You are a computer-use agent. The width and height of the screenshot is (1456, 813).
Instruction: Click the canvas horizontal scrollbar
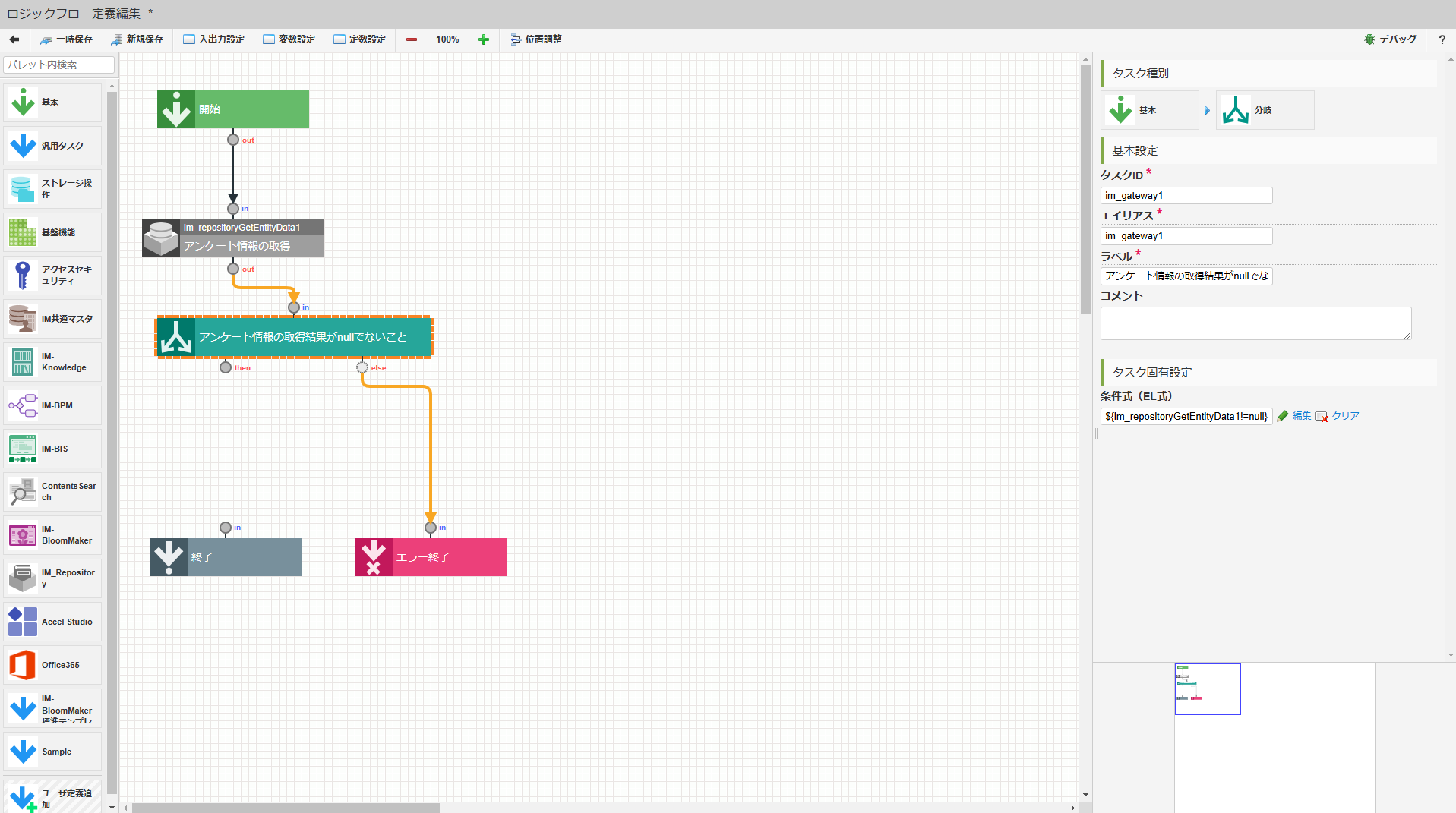point(286,808)
